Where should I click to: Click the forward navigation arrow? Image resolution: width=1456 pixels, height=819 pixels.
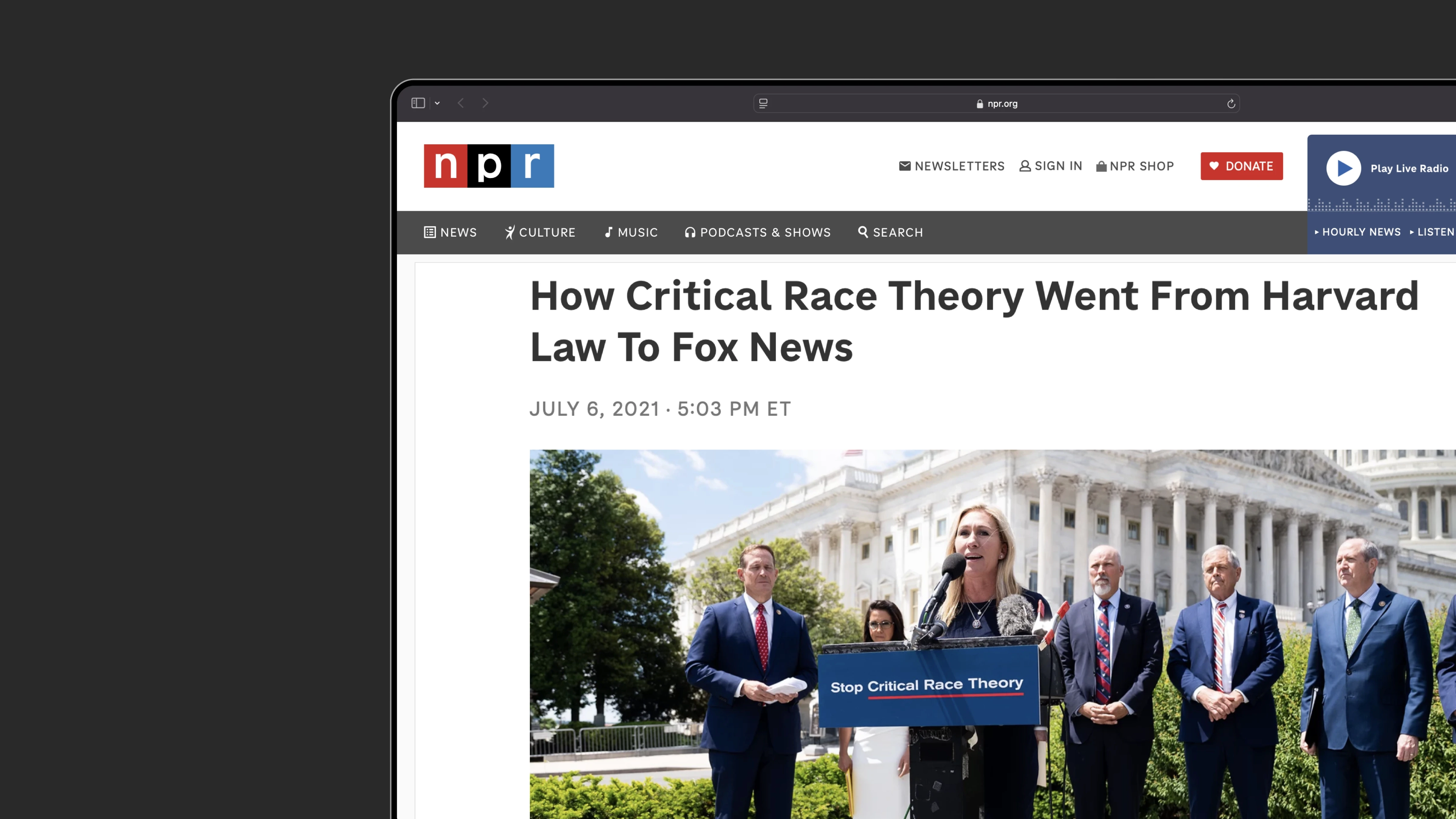[485, 103]
